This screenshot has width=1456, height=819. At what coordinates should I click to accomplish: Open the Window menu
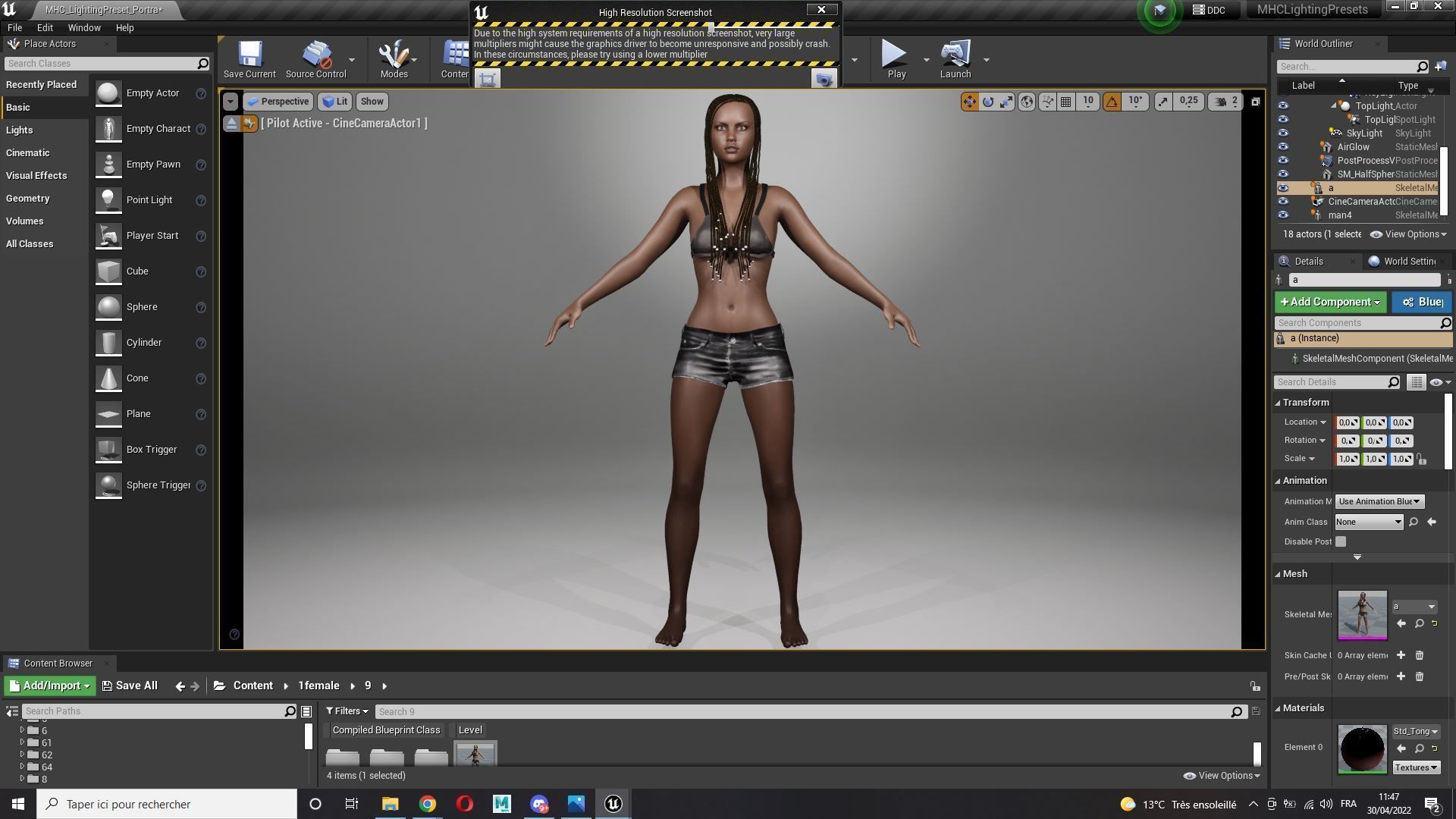point(83,28)
